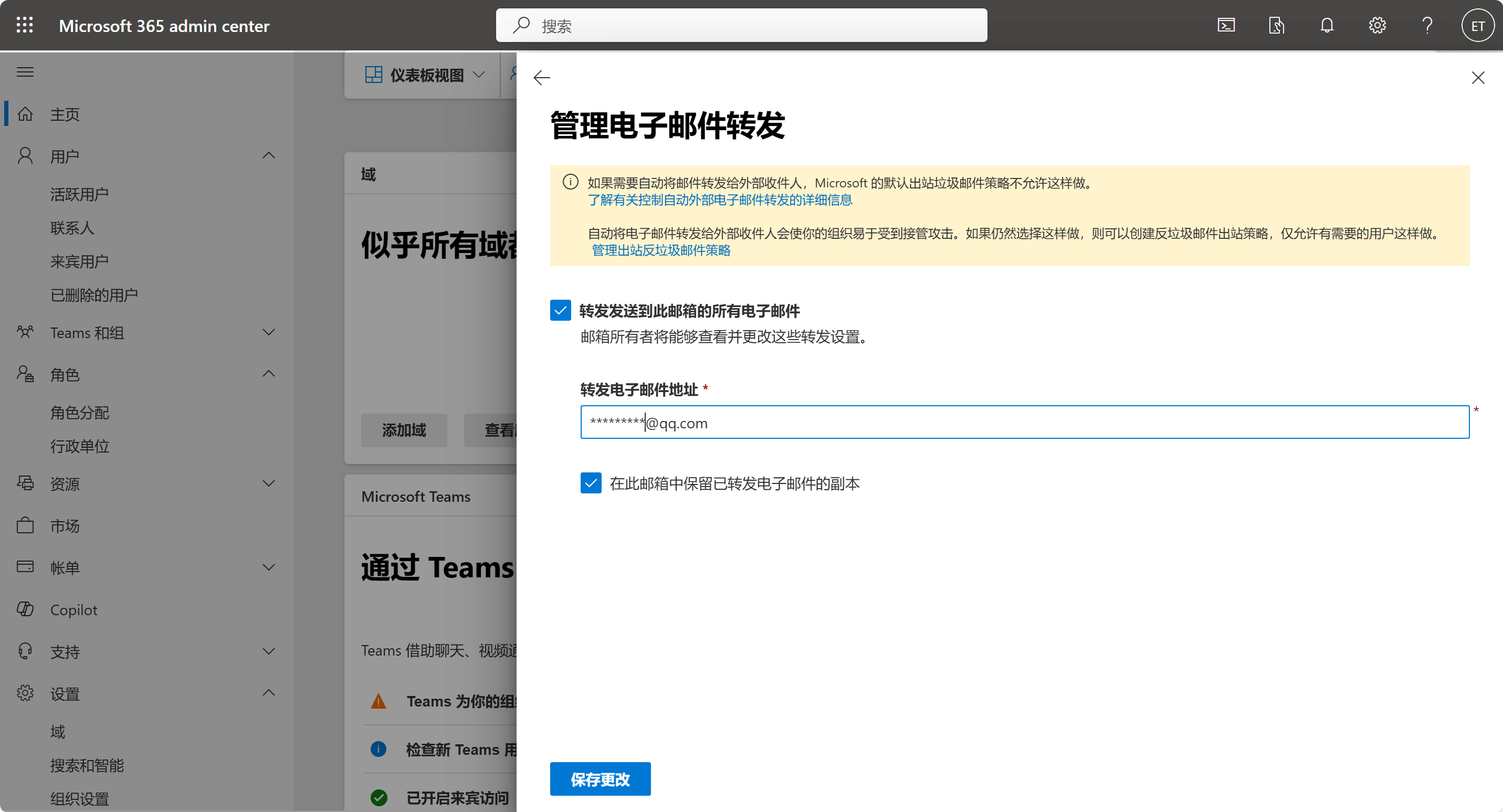Click the sidebar Settings gear icon
The width and height of the screenshot is (1503, 812).
[x=25, y=693]
